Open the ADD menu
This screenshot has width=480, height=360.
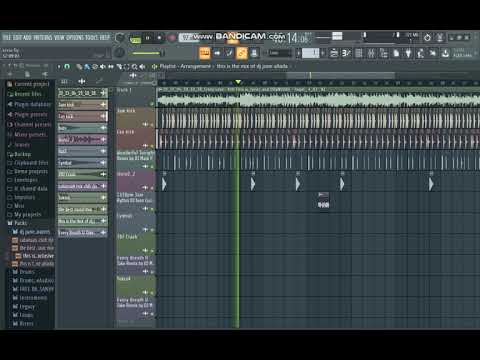coord(27,37)
